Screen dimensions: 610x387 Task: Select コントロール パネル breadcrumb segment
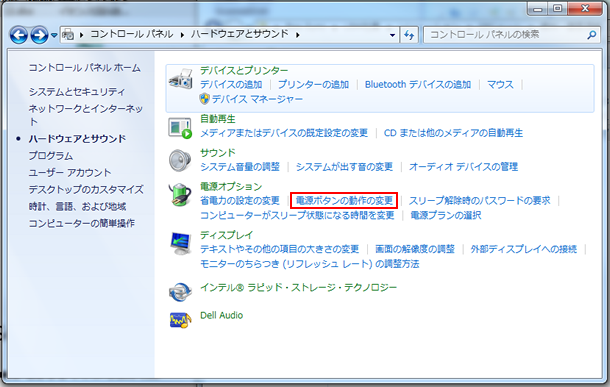coord(132,34)
